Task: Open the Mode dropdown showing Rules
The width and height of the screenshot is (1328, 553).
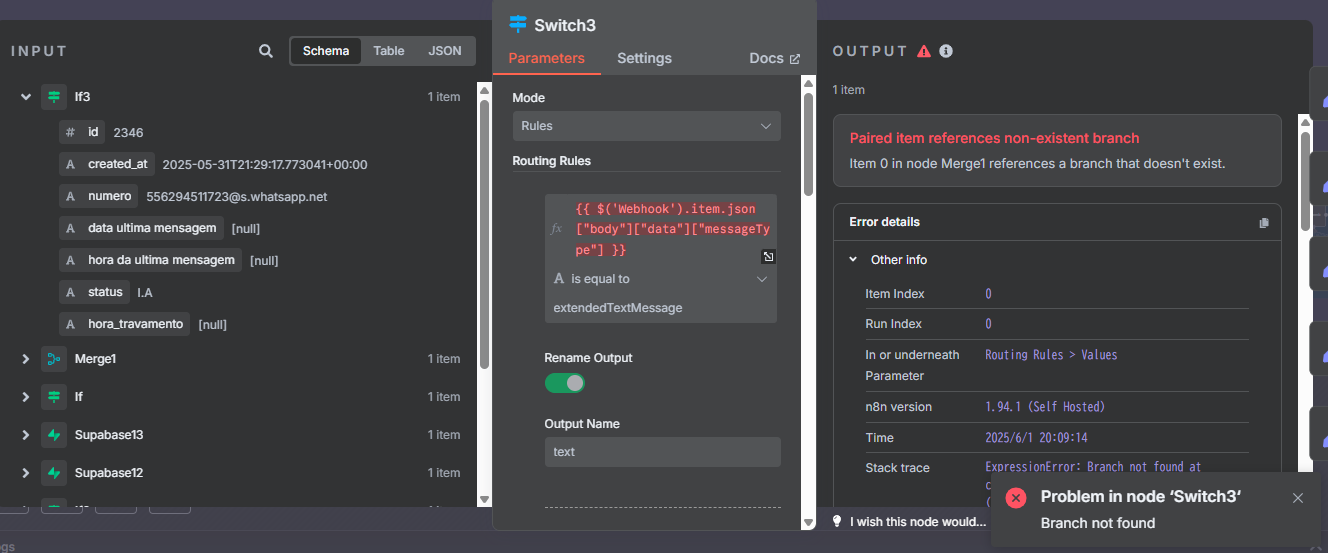Action: point(647,126)
